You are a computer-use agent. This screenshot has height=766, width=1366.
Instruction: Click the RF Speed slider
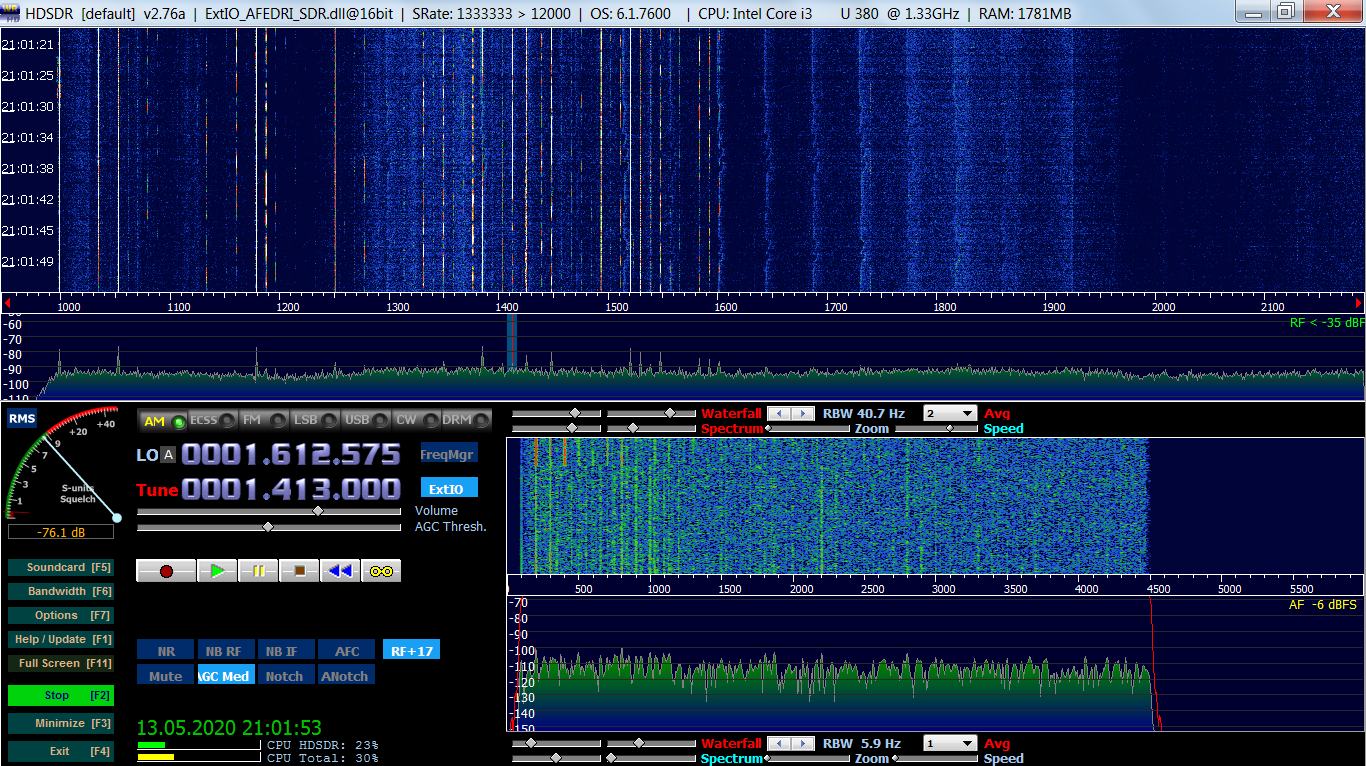pyautogui.click(x=938, y=428)
